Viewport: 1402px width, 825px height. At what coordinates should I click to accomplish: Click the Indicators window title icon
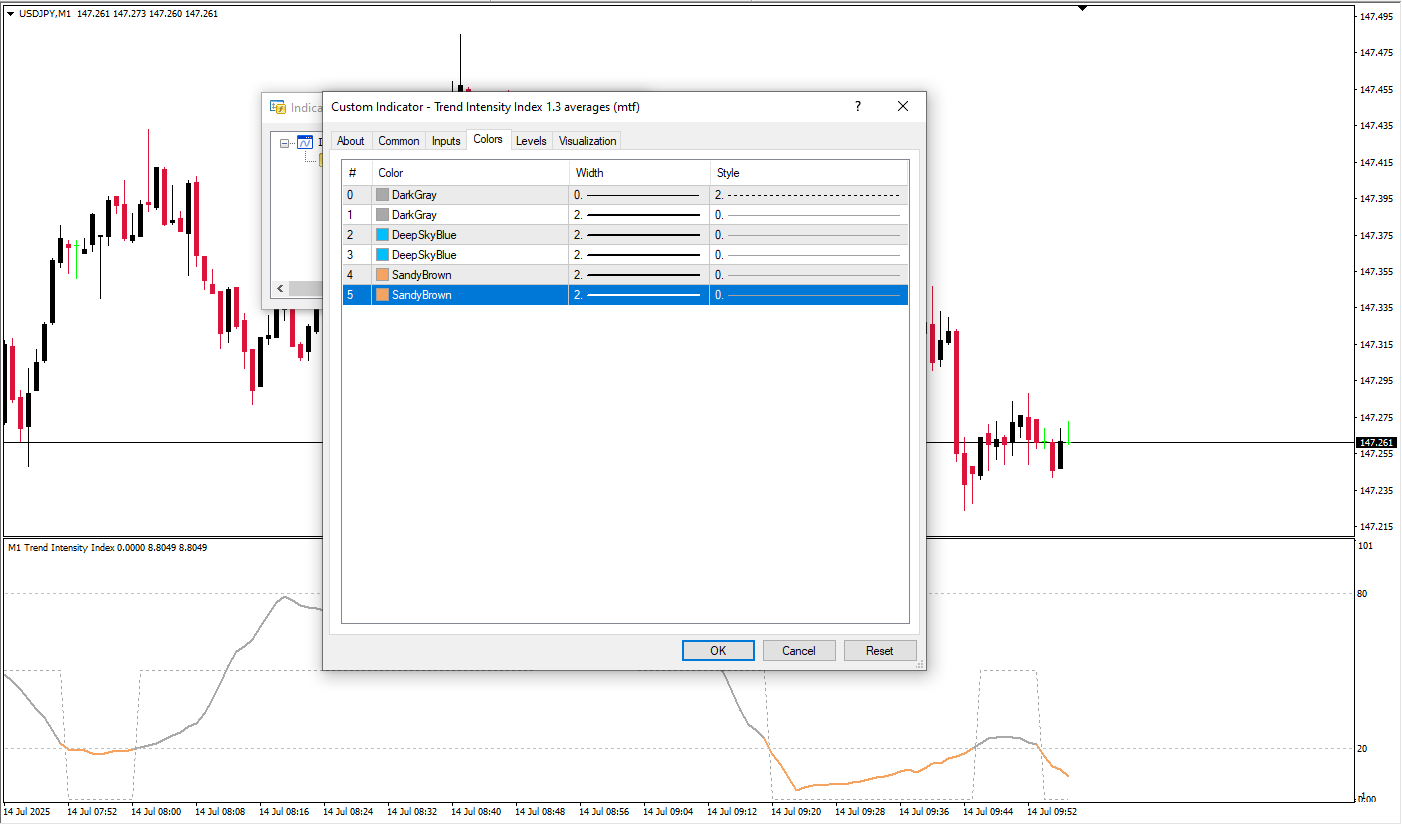[278, 108]
